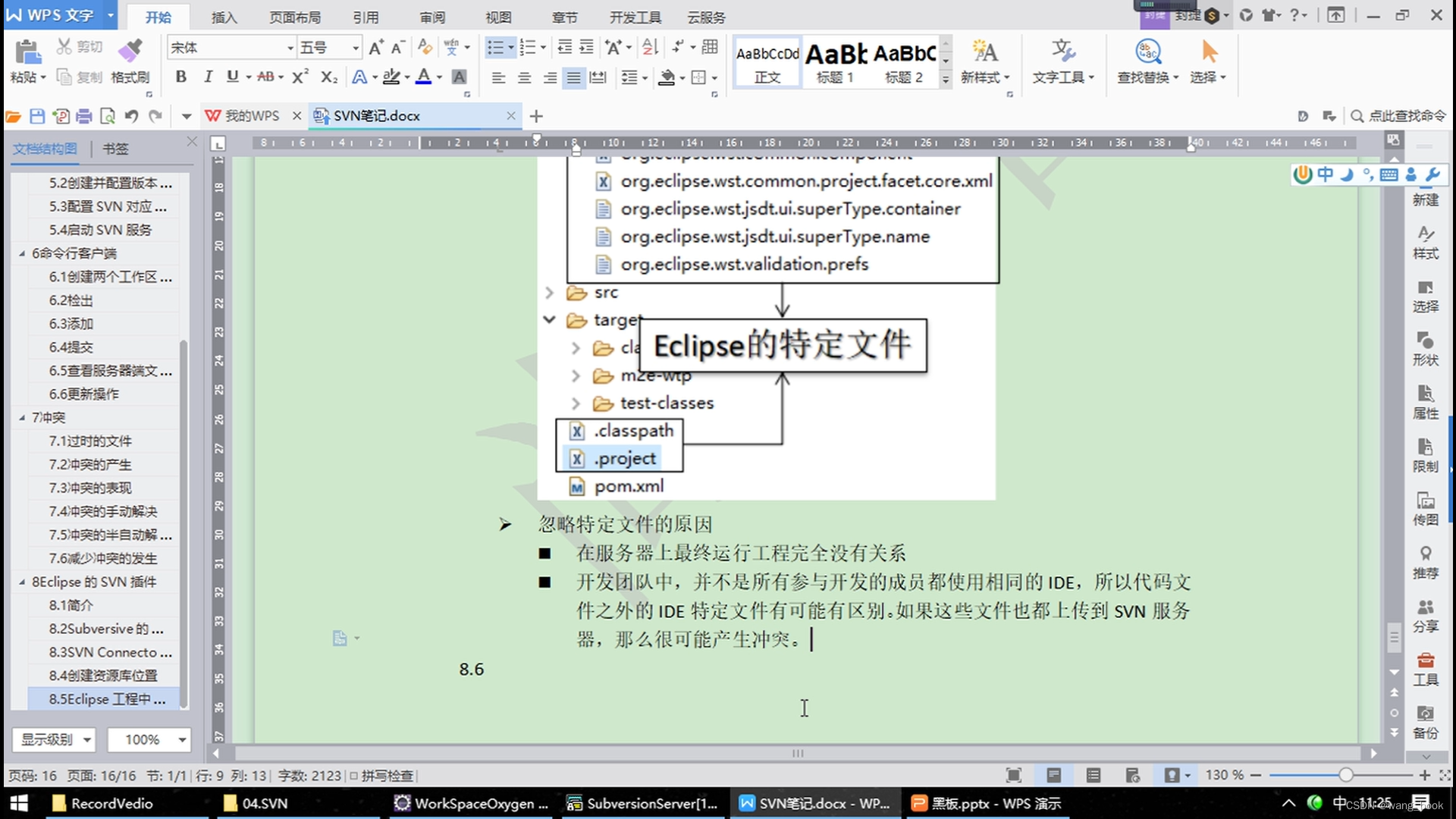The height and width of the screenshot is (819, 1456).
Task: Switch to the 视图 ribbon tab
Action: 498,17
